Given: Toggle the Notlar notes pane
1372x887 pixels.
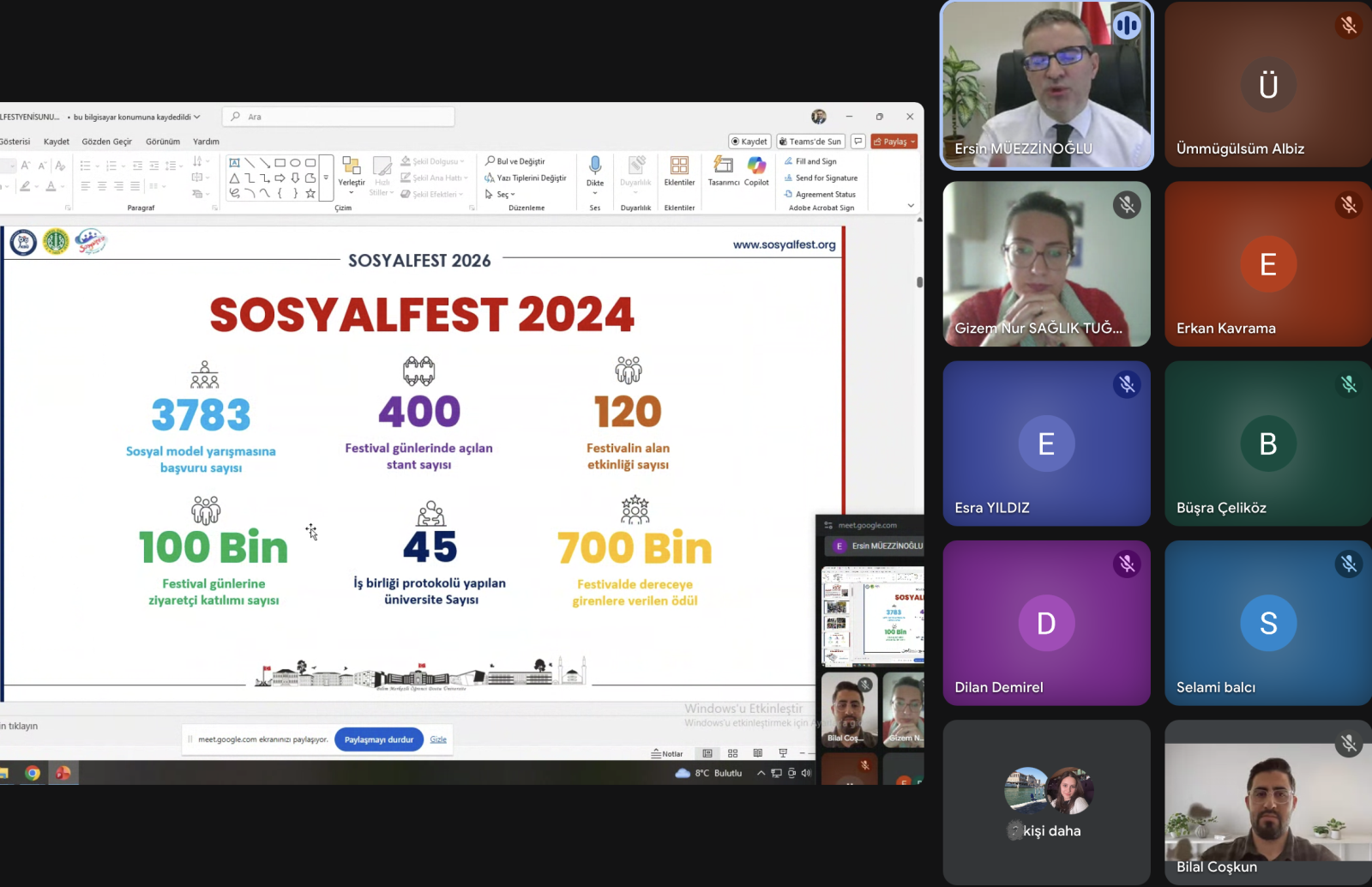Looking at the screenshot, I should pos(667,753).
